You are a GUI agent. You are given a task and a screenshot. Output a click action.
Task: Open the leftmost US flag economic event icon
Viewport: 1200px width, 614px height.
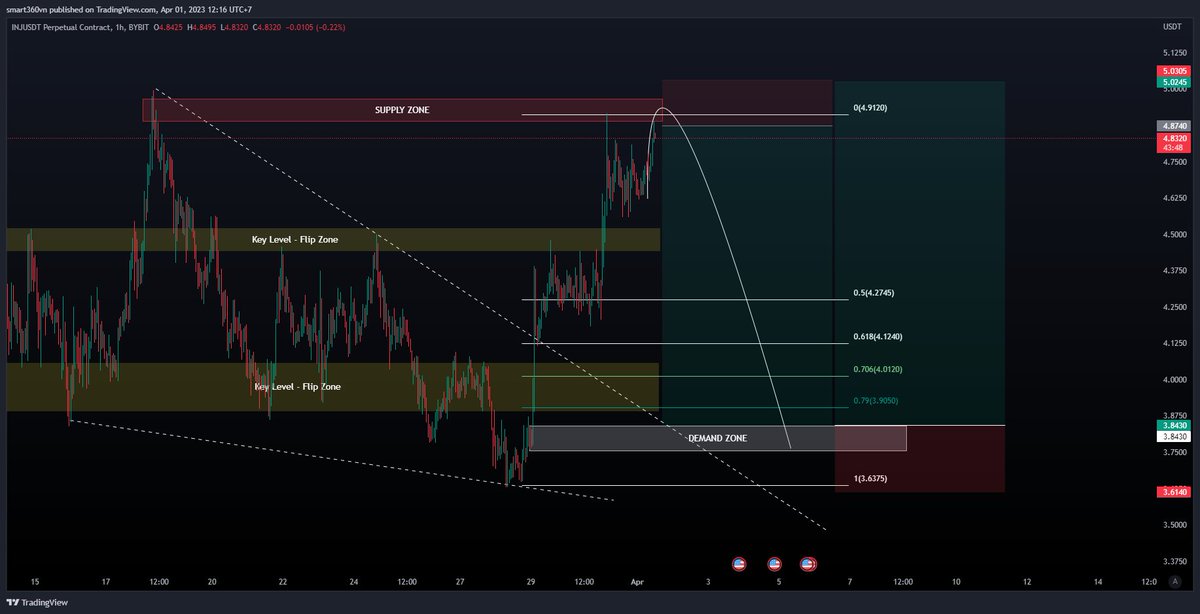(x=739, y=564)
